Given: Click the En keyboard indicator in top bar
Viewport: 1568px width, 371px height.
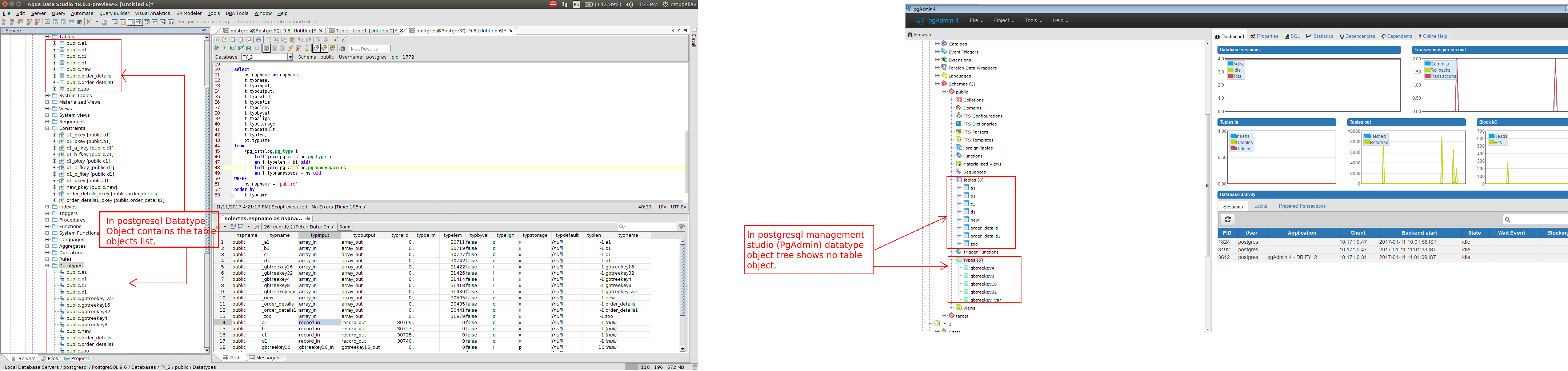Looking at the screenshot, I should (576, 4).
